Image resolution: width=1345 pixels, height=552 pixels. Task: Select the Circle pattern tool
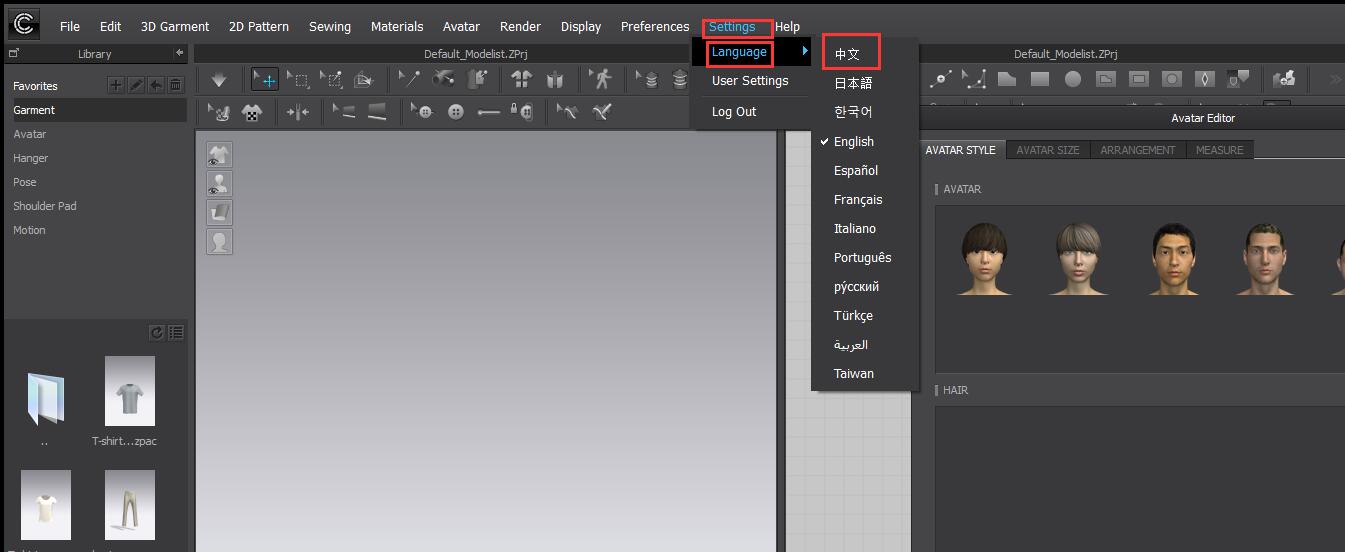pyautogui.click(x=1073, y=79)
